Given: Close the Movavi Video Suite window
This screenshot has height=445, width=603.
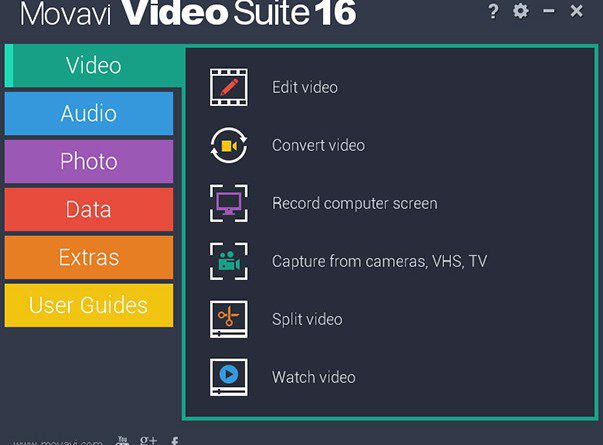Looking at the screenshot, I should click(576, 11).
